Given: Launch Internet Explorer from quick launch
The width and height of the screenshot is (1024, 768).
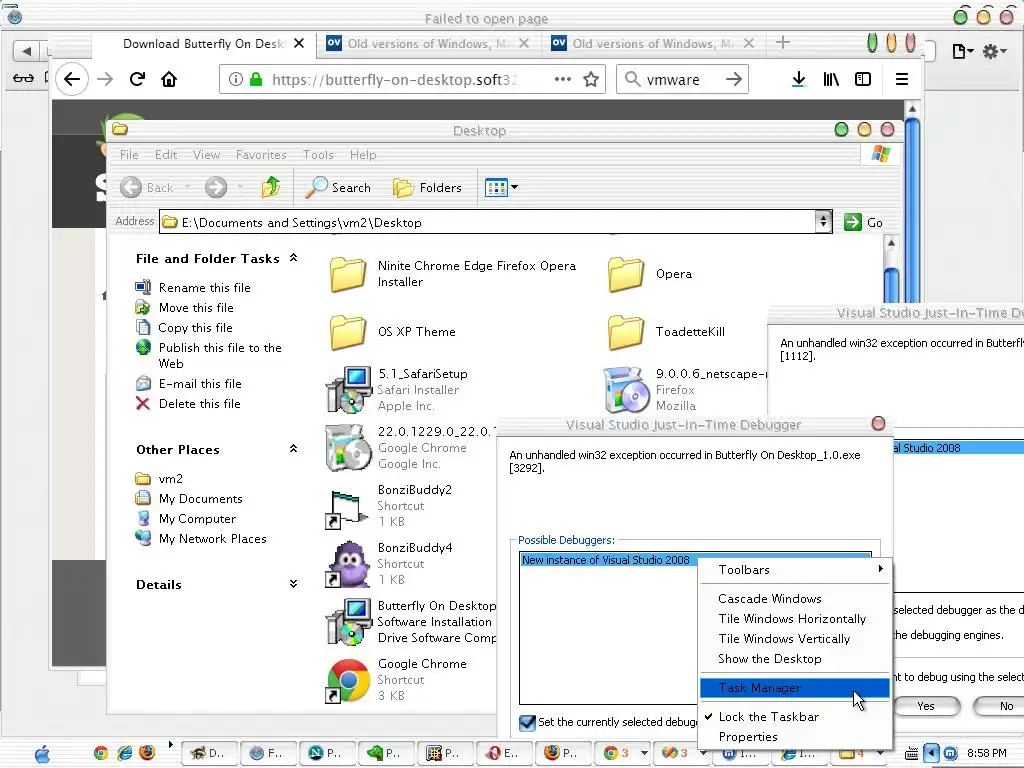Looking at the screenshot, I should pyautogui.click(x=124, y=753).
